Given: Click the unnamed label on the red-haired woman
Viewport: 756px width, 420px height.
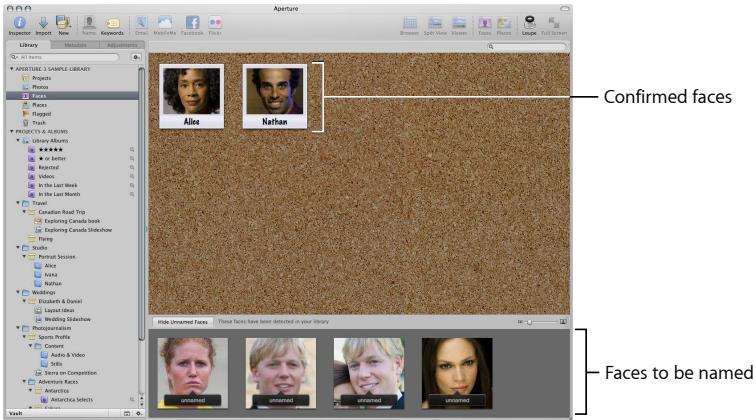Looking at the screenshot, I should pos(193,400).
